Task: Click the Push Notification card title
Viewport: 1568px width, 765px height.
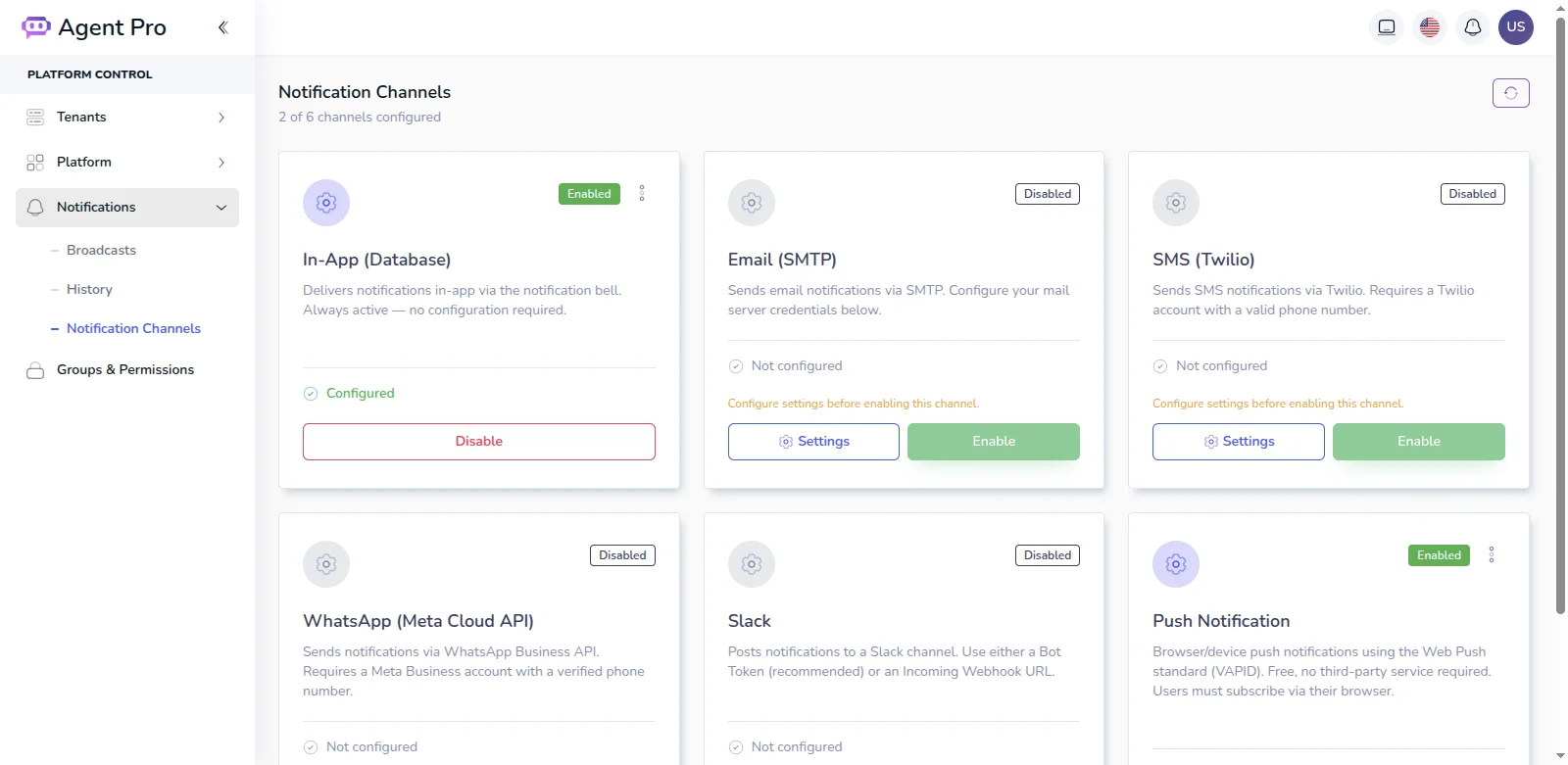Action: click(x=1221, y=621)
